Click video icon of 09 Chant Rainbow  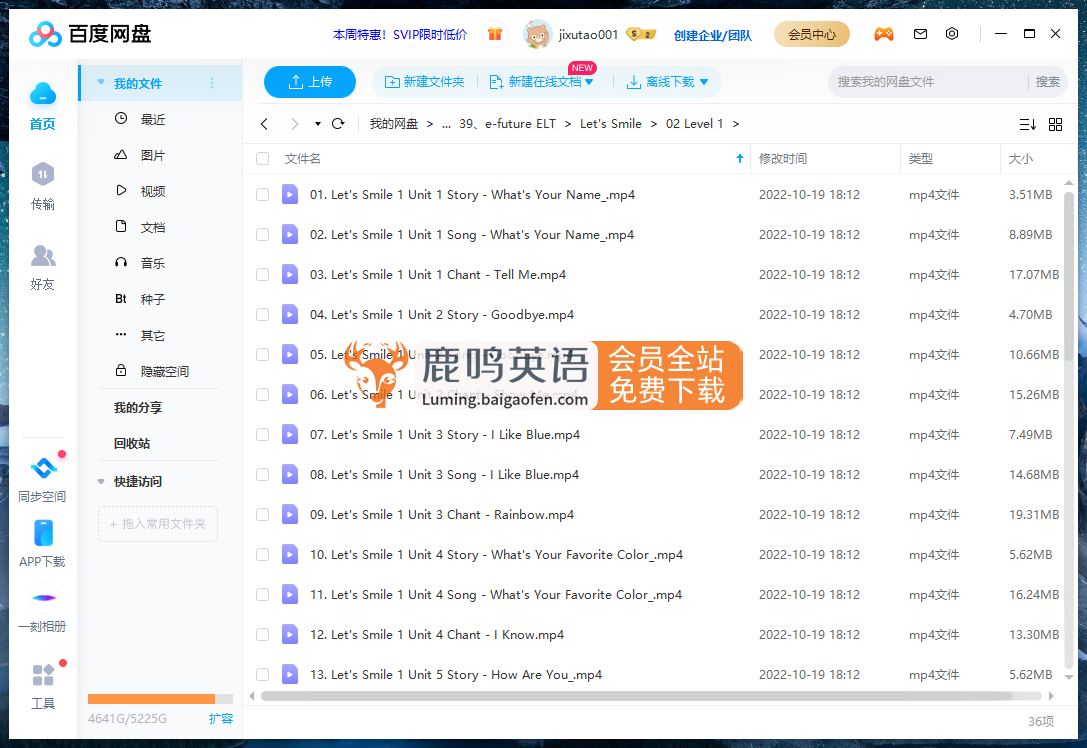pyautogui.click(x=290, y=514)
